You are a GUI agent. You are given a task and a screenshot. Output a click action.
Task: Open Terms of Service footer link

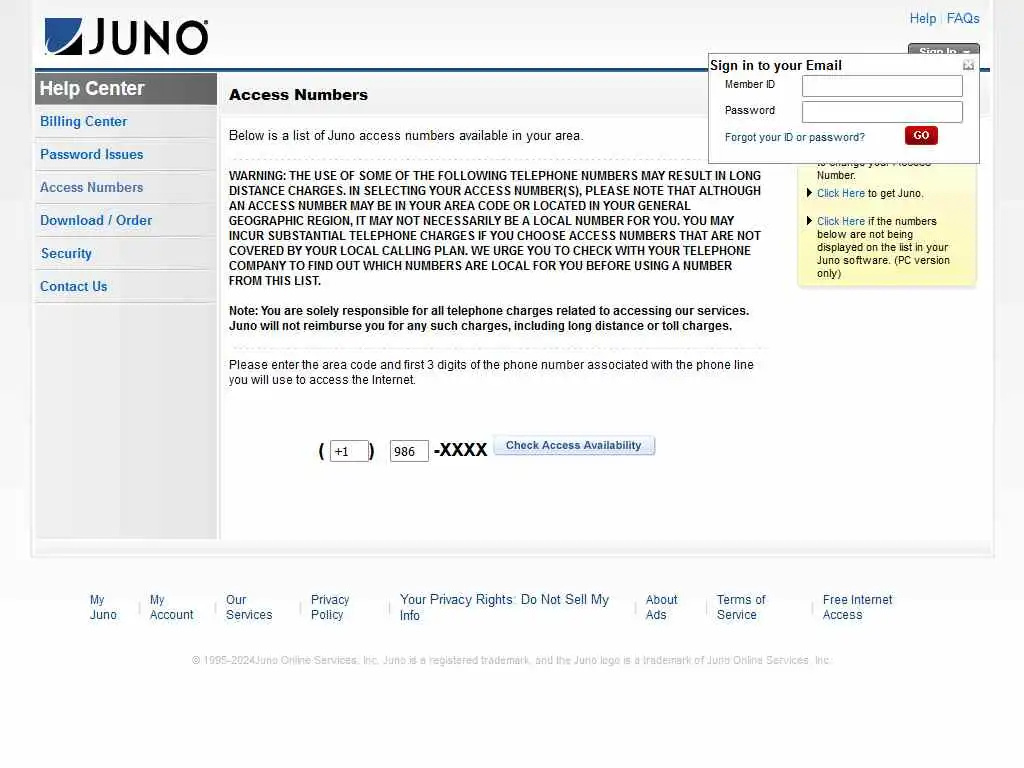click(741, 607)
